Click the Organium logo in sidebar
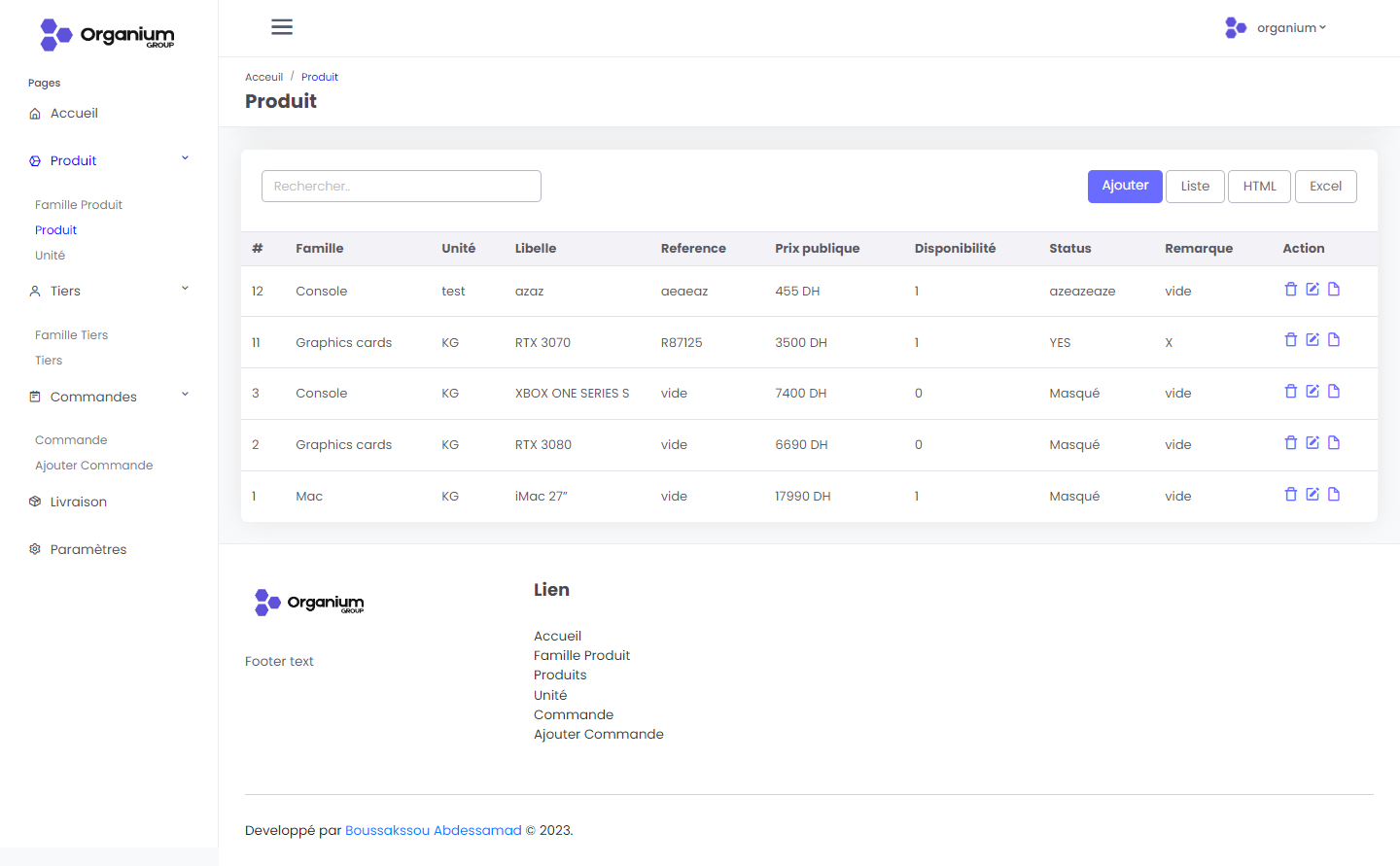 click(107, 35)
